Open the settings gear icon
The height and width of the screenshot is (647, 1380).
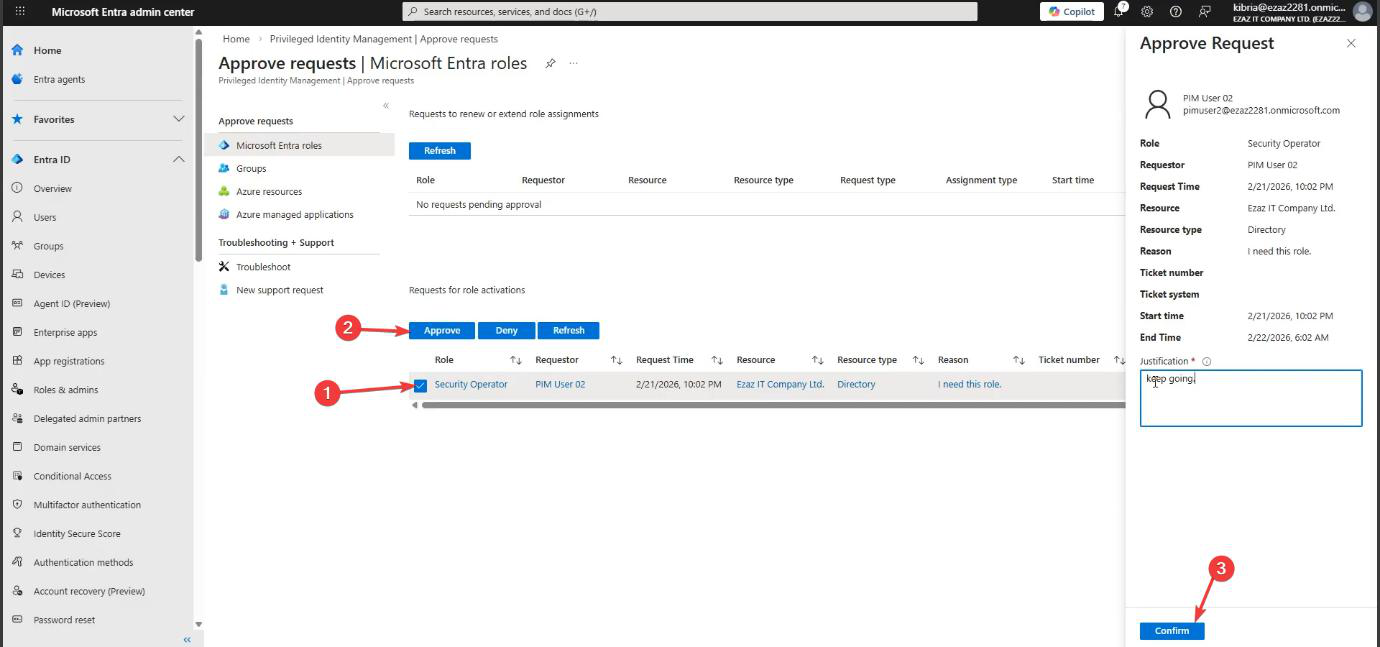[x=1147, y=12]
